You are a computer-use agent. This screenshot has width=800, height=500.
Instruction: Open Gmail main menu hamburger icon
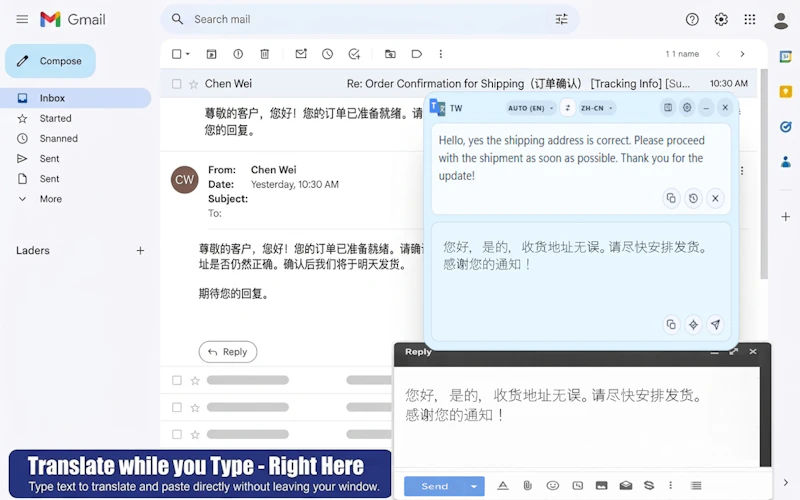coord(22,19)
